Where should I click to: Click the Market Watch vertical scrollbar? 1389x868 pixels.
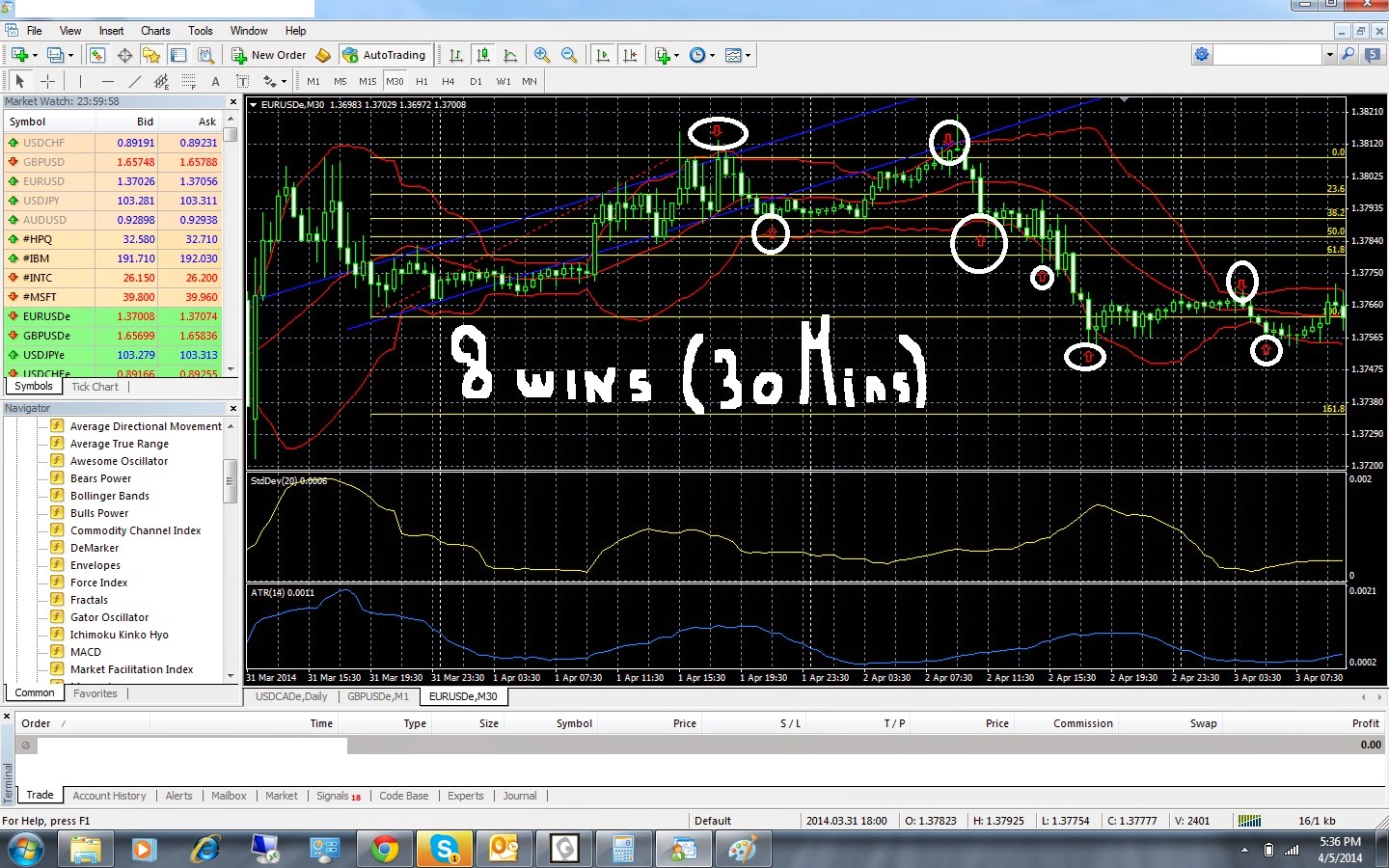[231, 246]
